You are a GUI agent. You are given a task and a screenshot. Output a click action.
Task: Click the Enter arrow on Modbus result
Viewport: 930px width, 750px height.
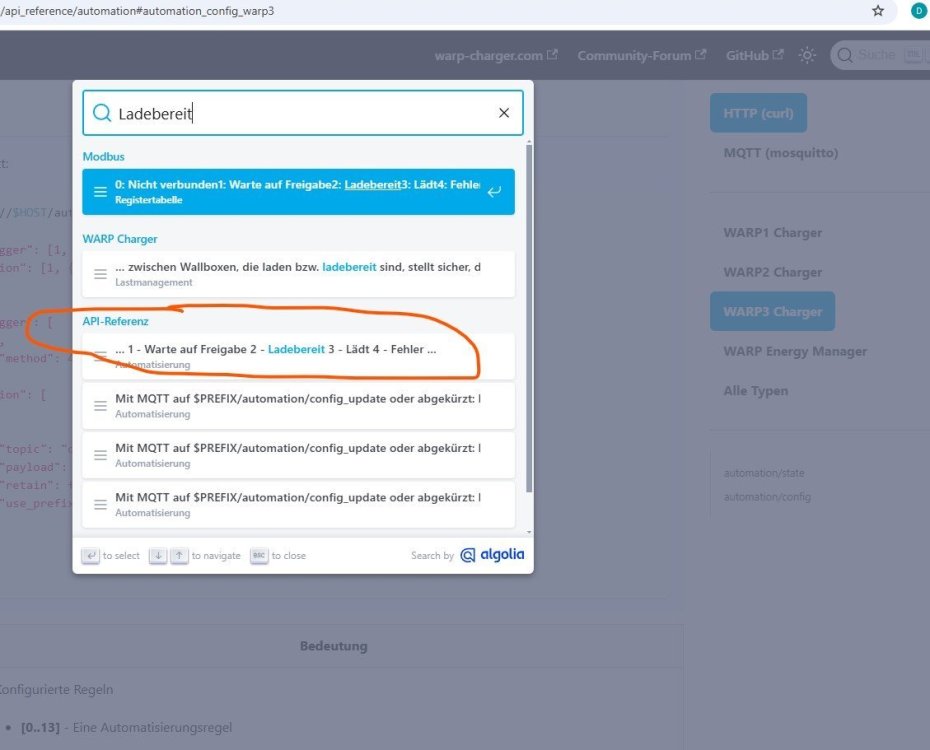pos(494,192)
